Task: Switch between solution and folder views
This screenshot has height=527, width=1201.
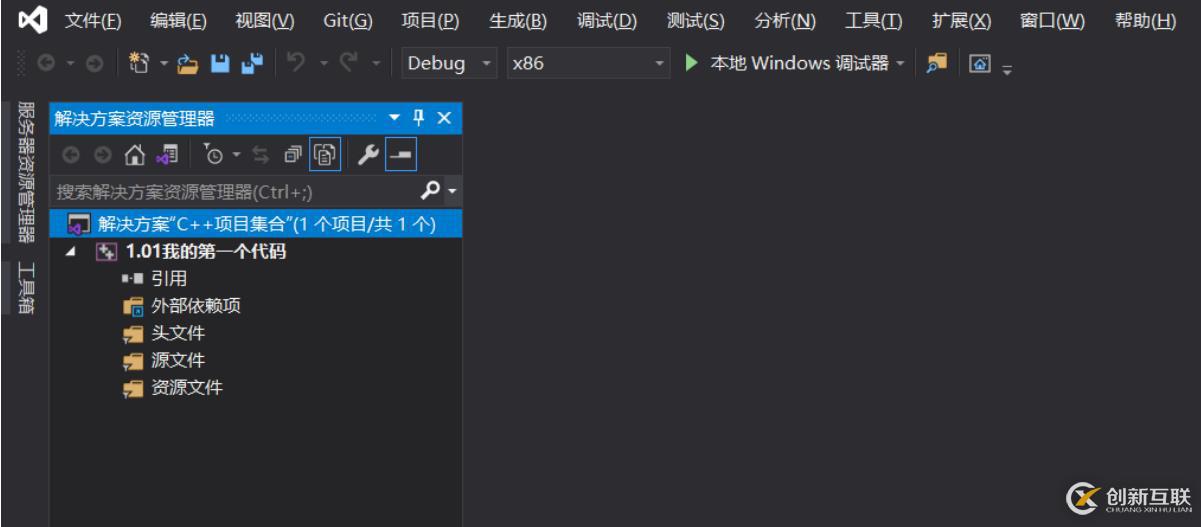Action: 167,155
